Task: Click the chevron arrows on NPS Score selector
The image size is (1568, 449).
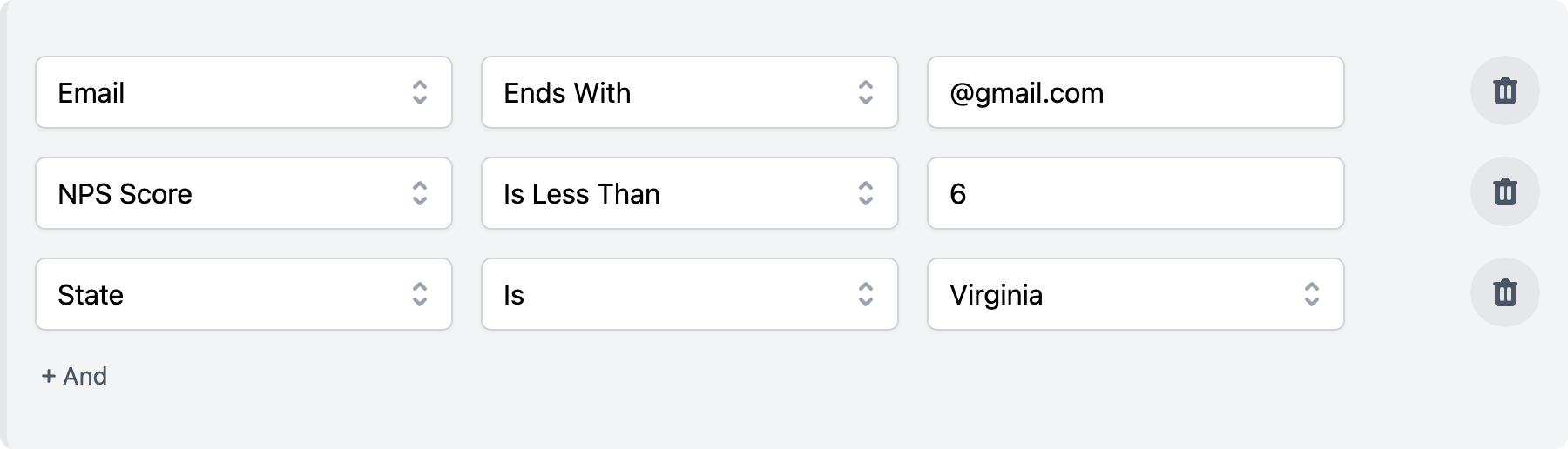Action: click(x=420, y=193)
